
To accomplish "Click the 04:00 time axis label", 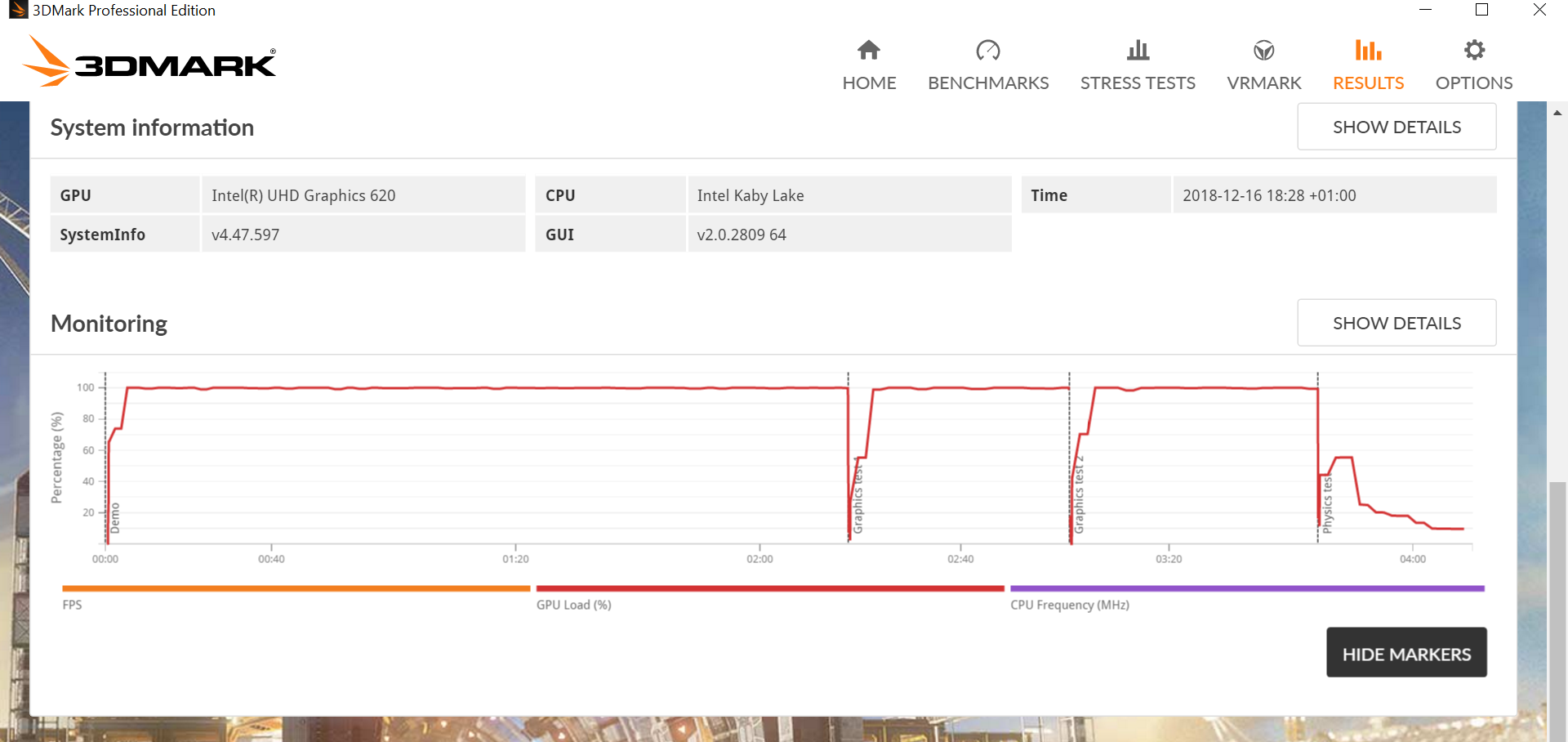I will [1413, 559].
